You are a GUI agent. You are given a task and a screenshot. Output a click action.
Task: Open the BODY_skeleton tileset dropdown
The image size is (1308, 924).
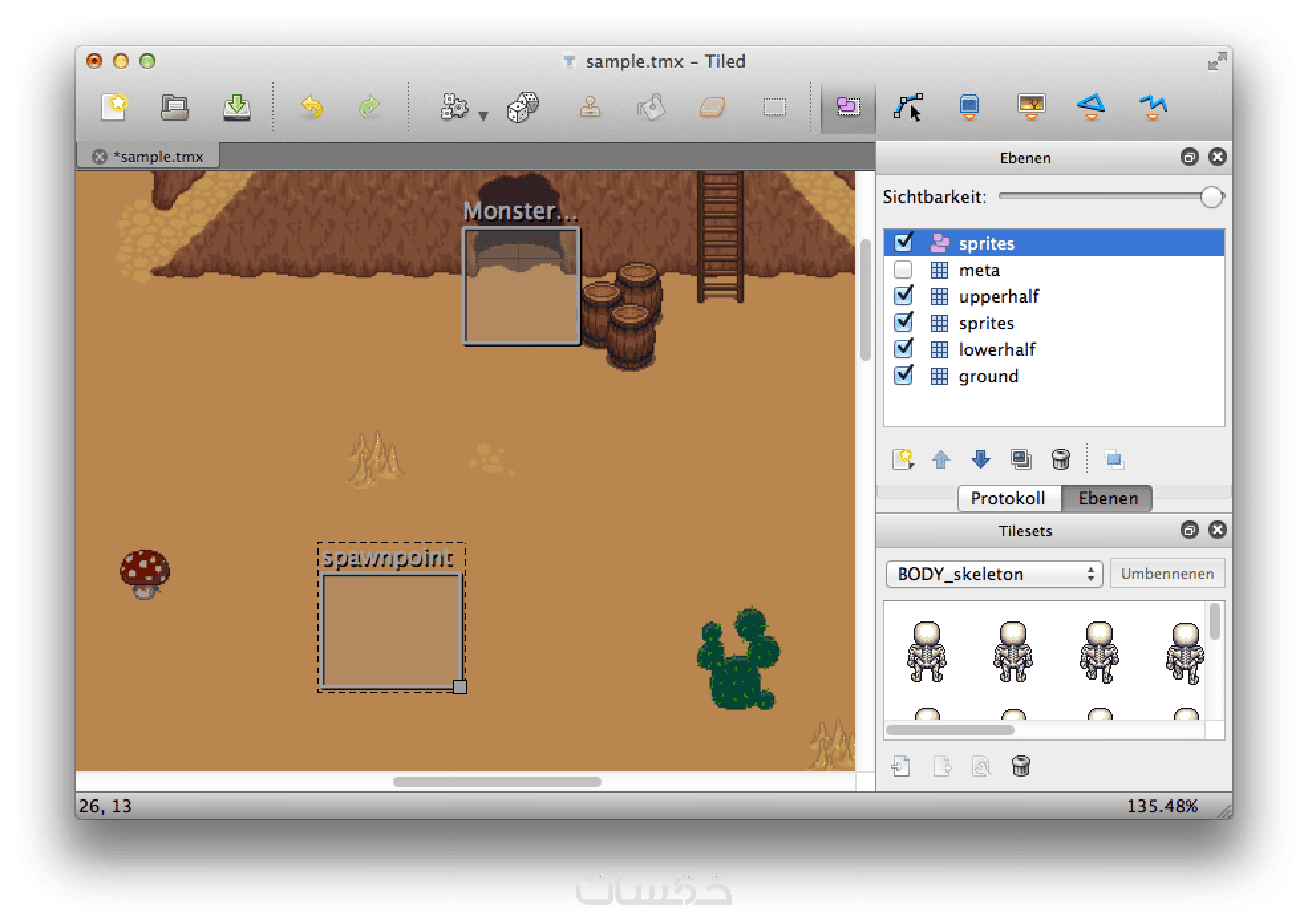(x=994, y=574)
